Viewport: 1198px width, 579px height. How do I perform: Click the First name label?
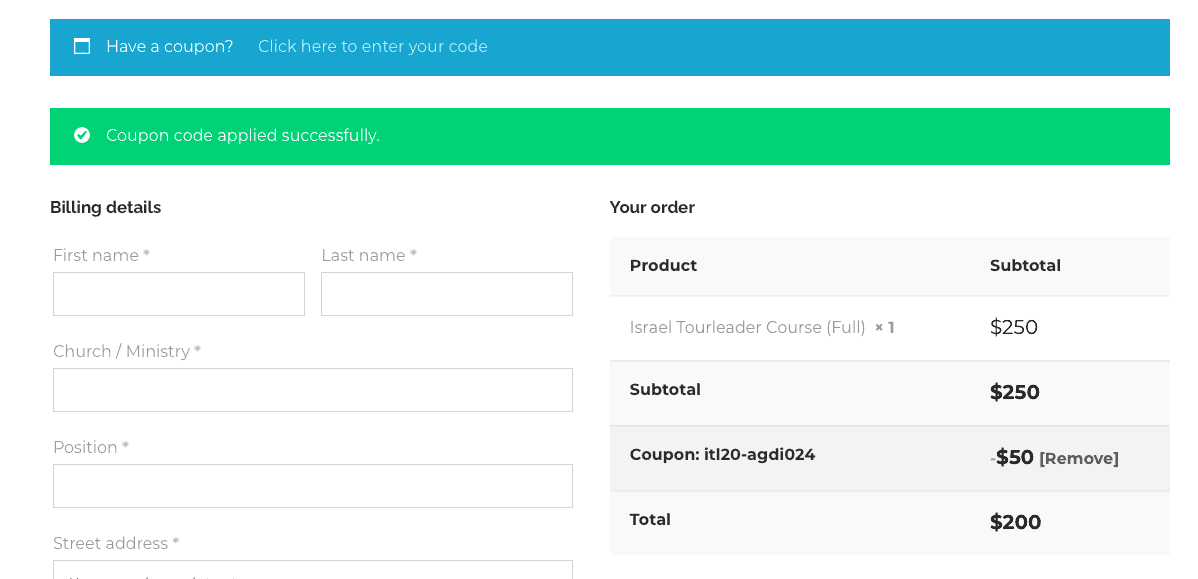102,255
